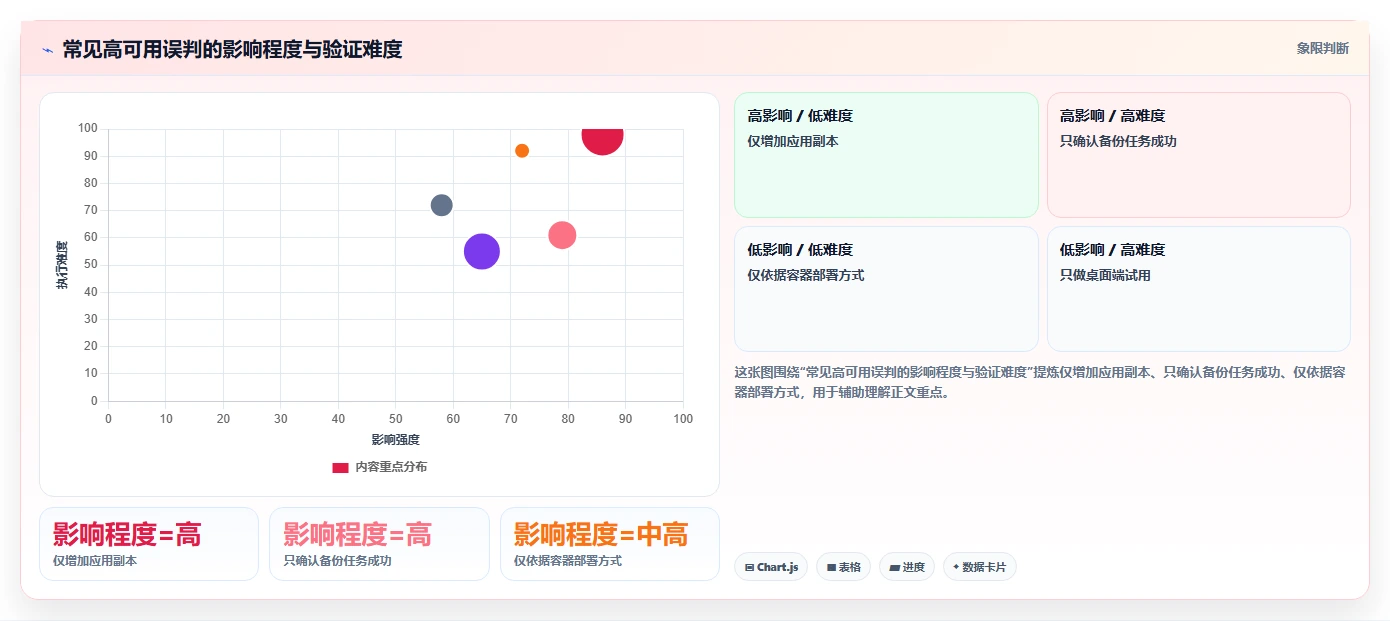The width and height of the screenshot is (1390, 621).
Task: Click the 表格 tag chip
Action: (844, 567)
